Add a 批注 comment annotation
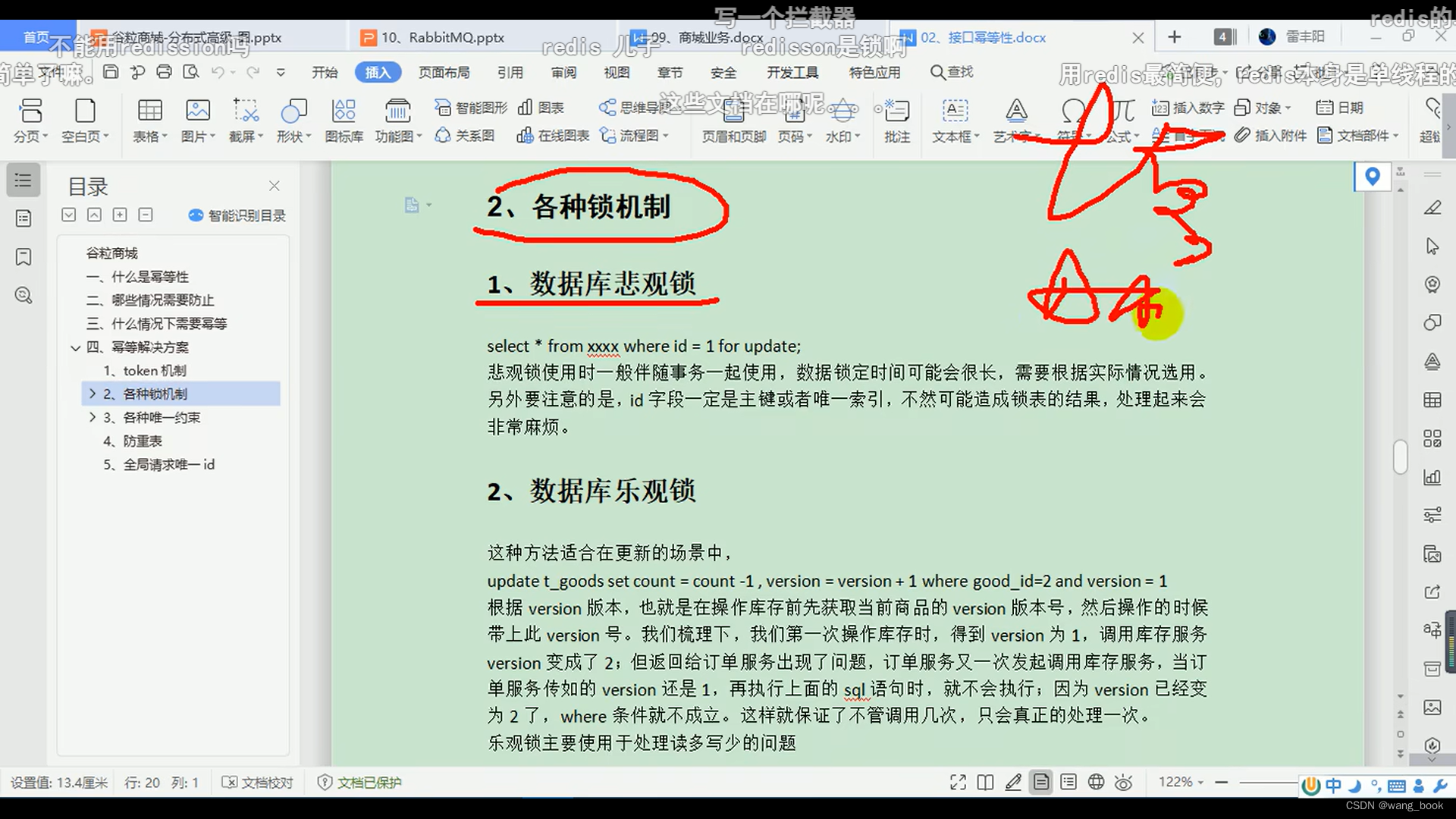Viewport: 1456px width, 819px height. click(896, 121)
